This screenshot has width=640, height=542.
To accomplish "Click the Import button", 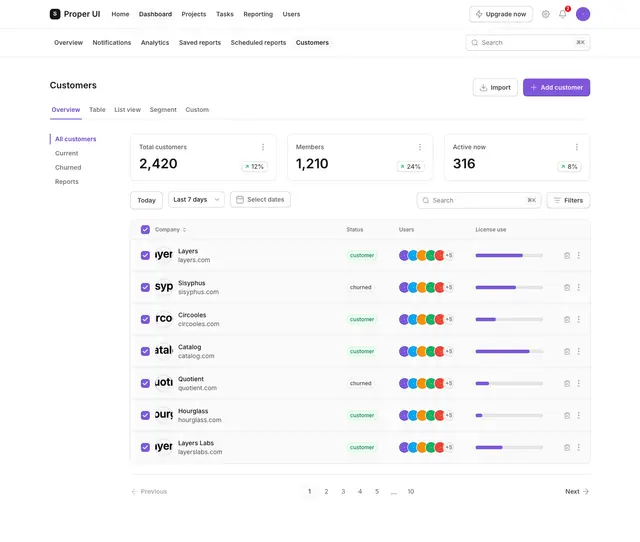I will coord(495,87).
